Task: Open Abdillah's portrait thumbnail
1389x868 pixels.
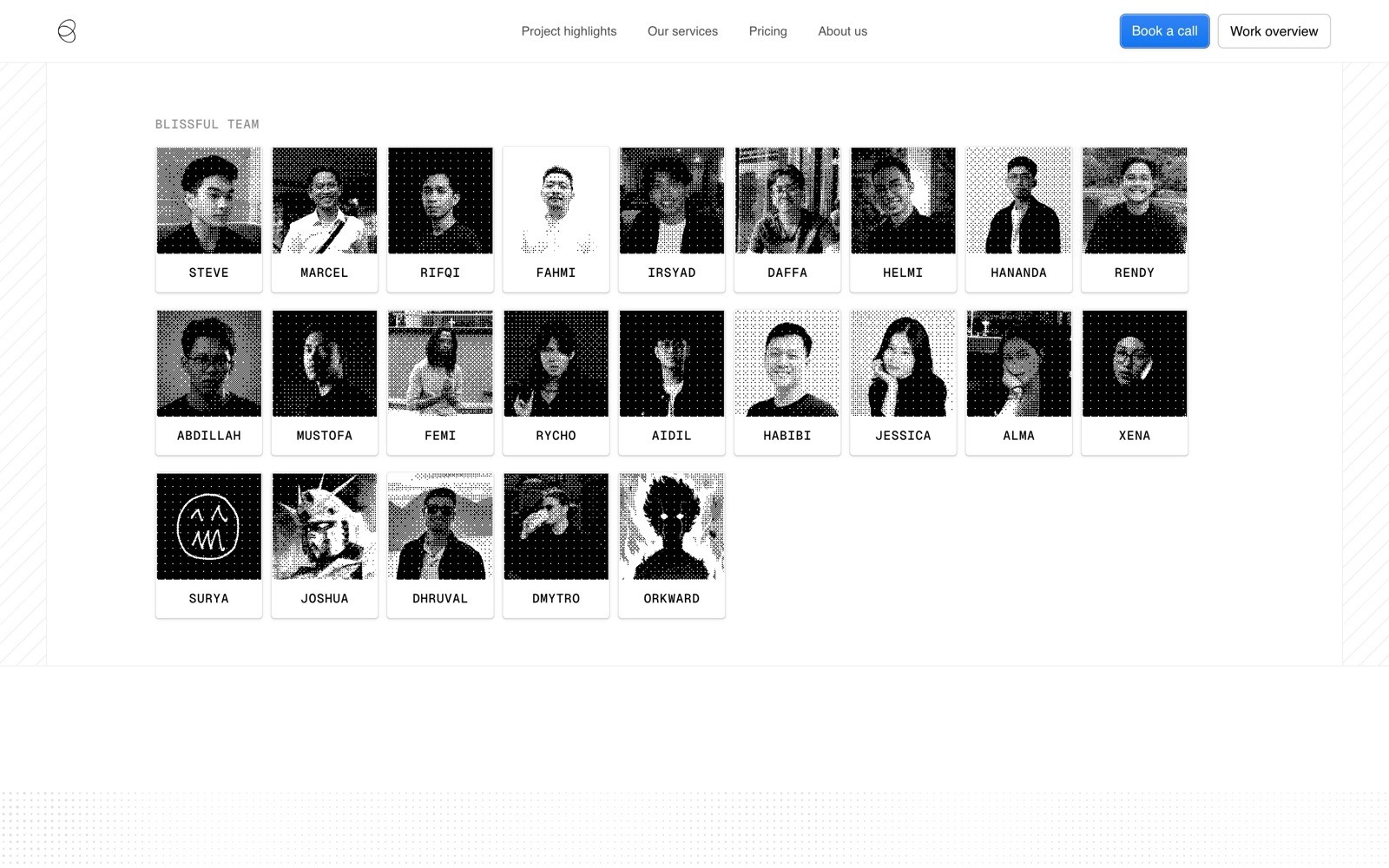Action: pos(208,364)
